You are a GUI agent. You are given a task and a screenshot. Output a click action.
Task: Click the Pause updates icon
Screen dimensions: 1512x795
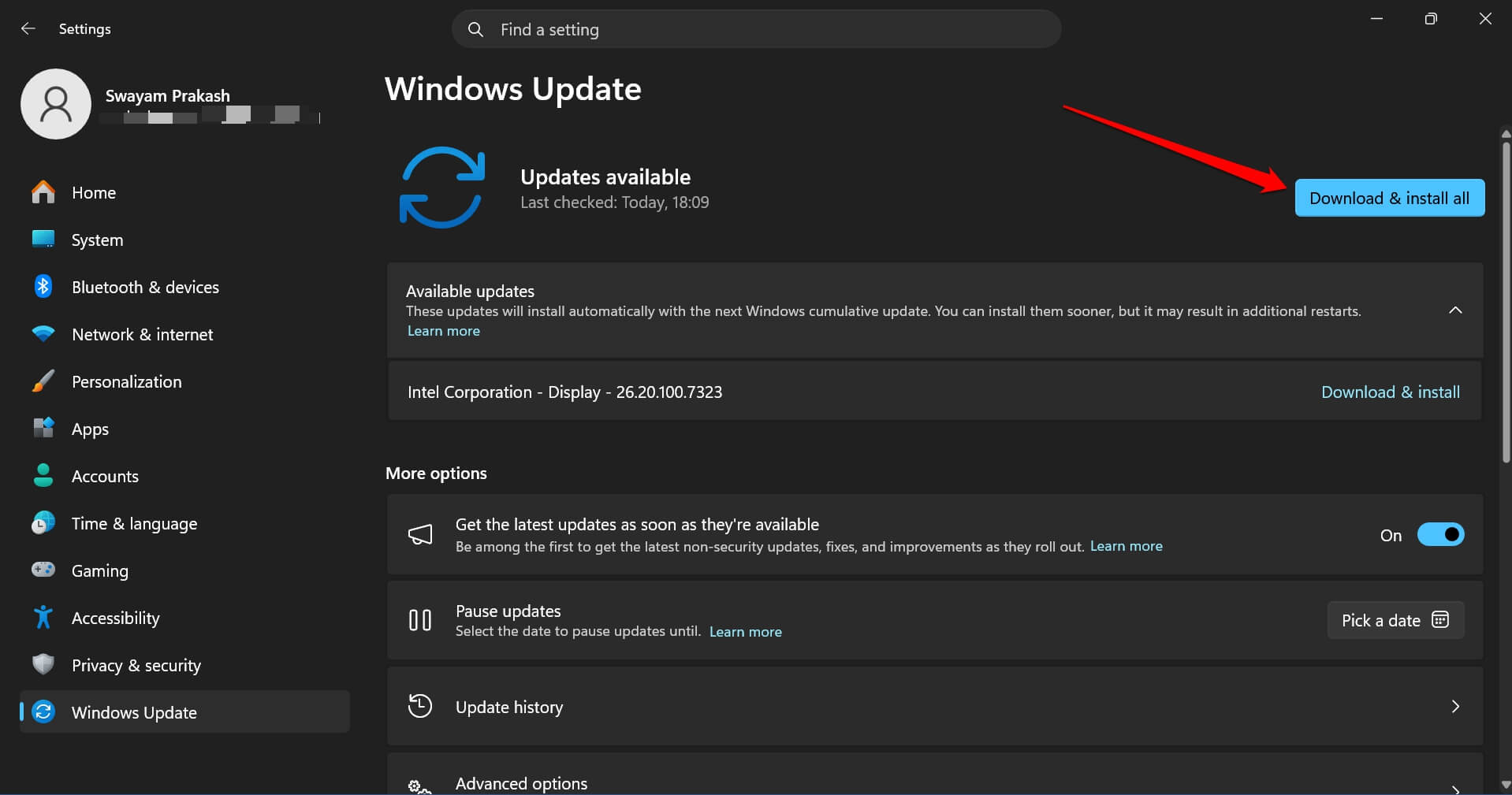pos(420,620)
